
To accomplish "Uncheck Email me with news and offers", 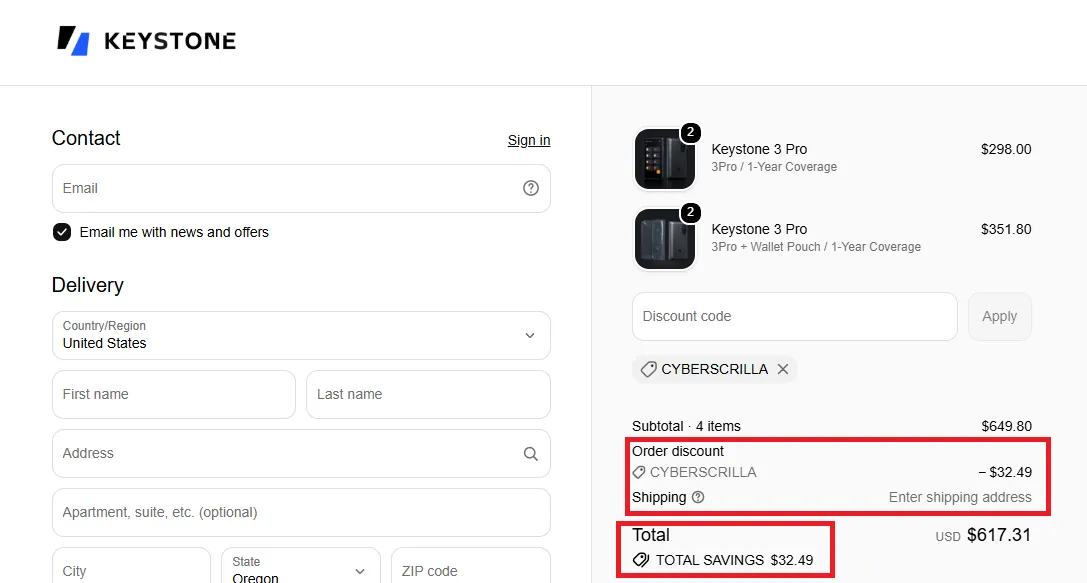I will click(x=62, y=232).
